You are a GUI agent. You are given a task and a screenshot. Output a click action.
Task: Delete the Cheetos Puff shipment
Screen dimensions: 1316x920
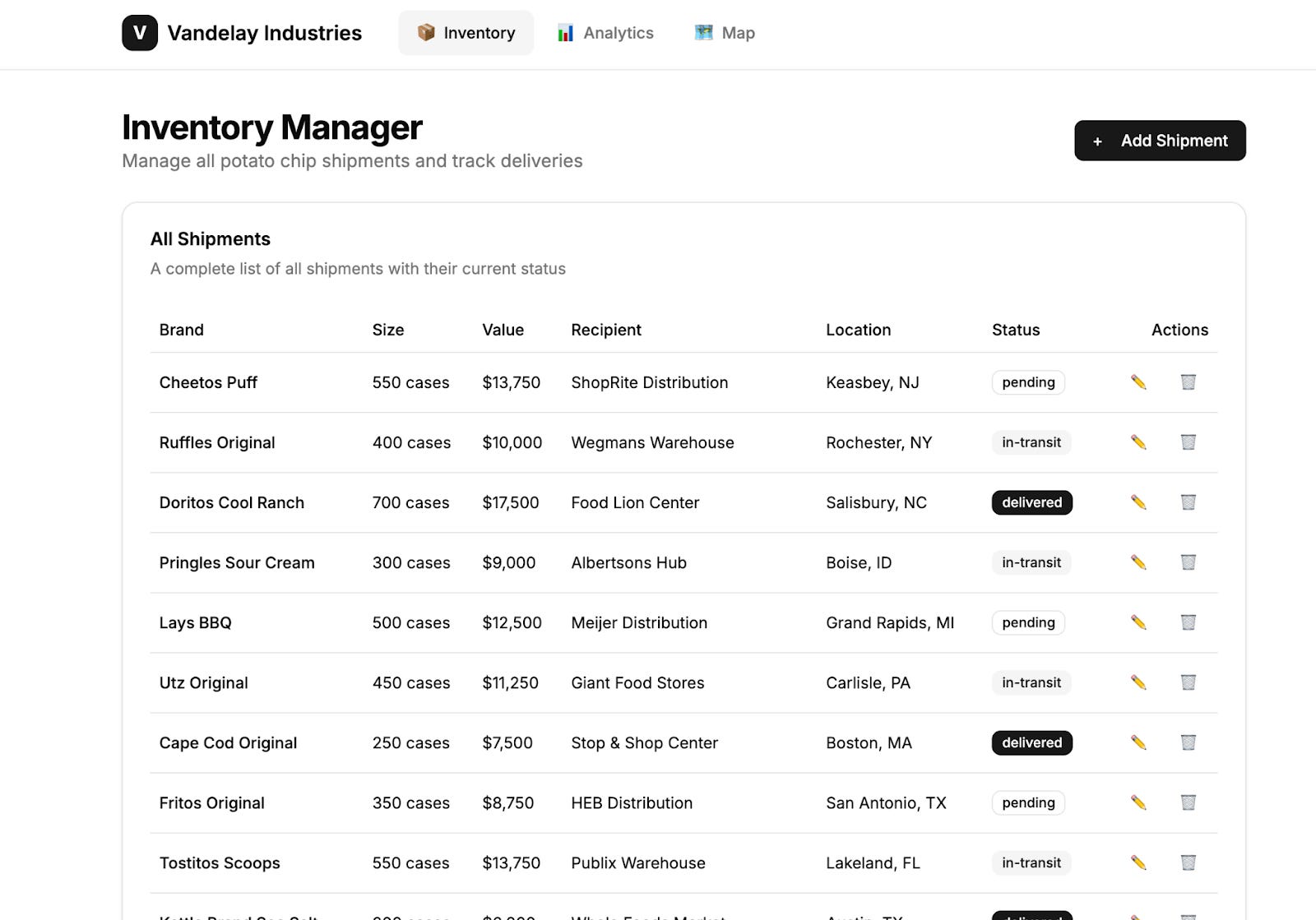(1188, 382)
